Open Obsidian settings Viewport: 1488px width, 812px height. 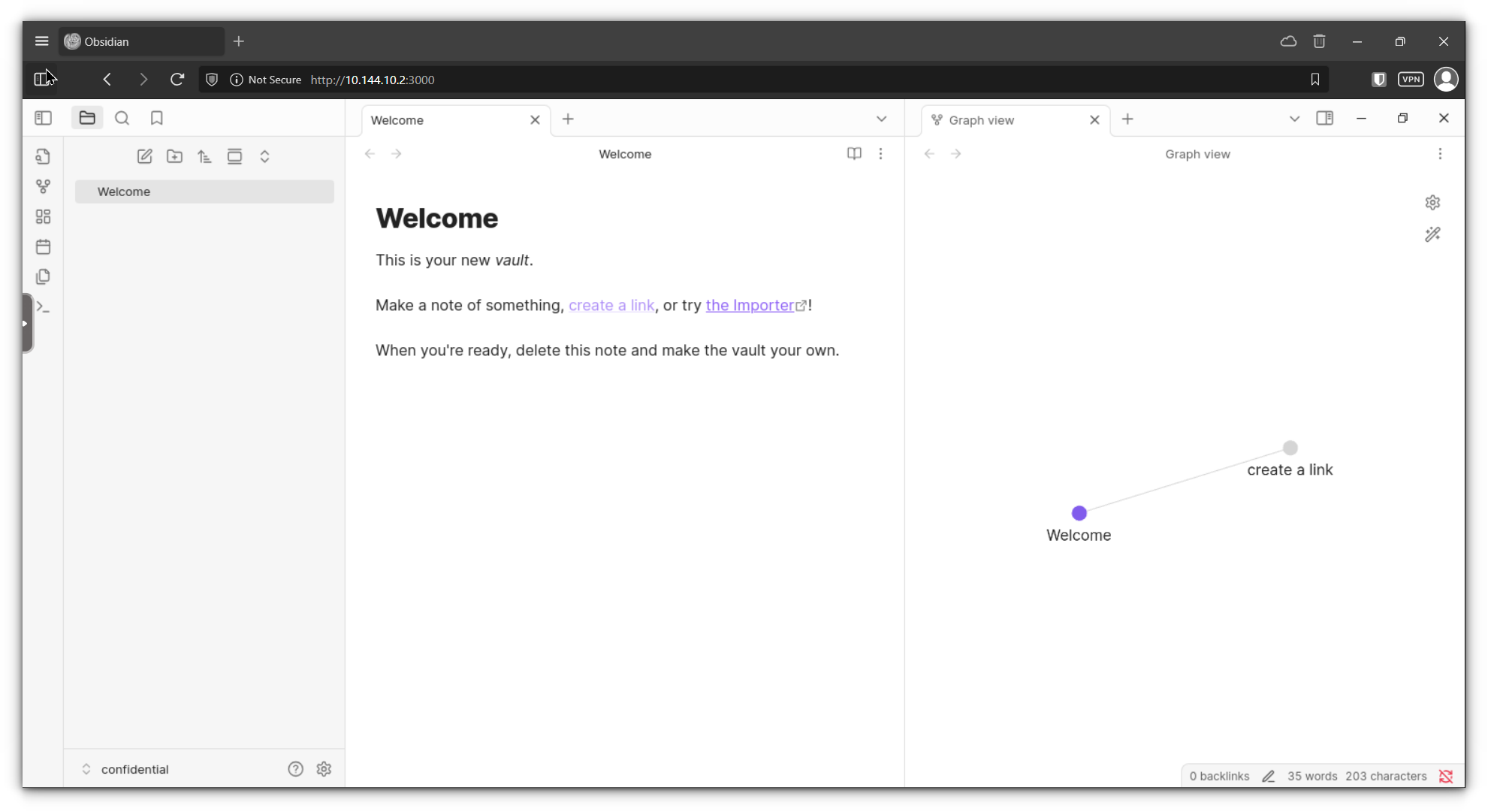point(324,769)
